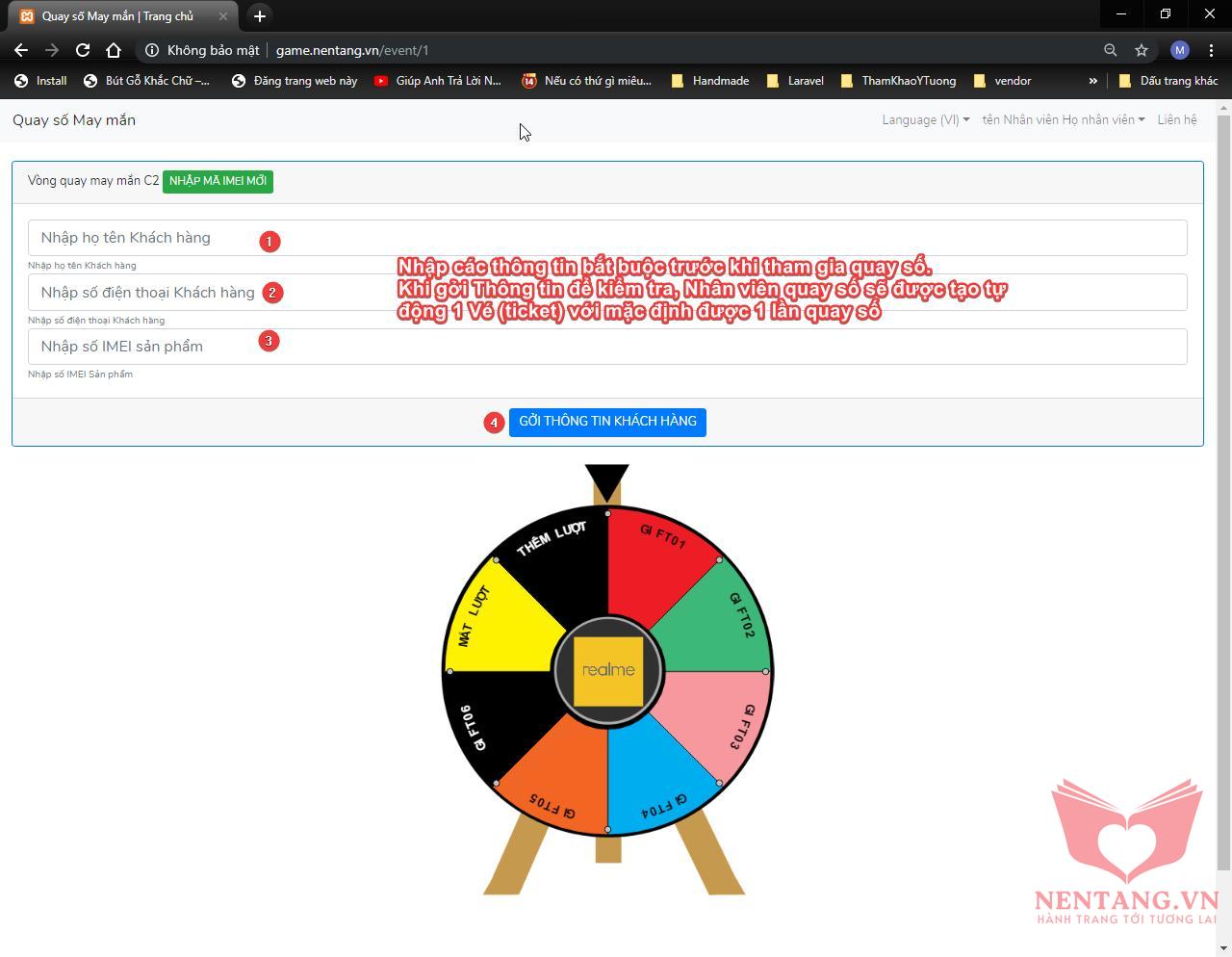The height and width of the screenshot is (957, 1232).
Task: Open the Liên hệ link
Action: (1177, 120)
